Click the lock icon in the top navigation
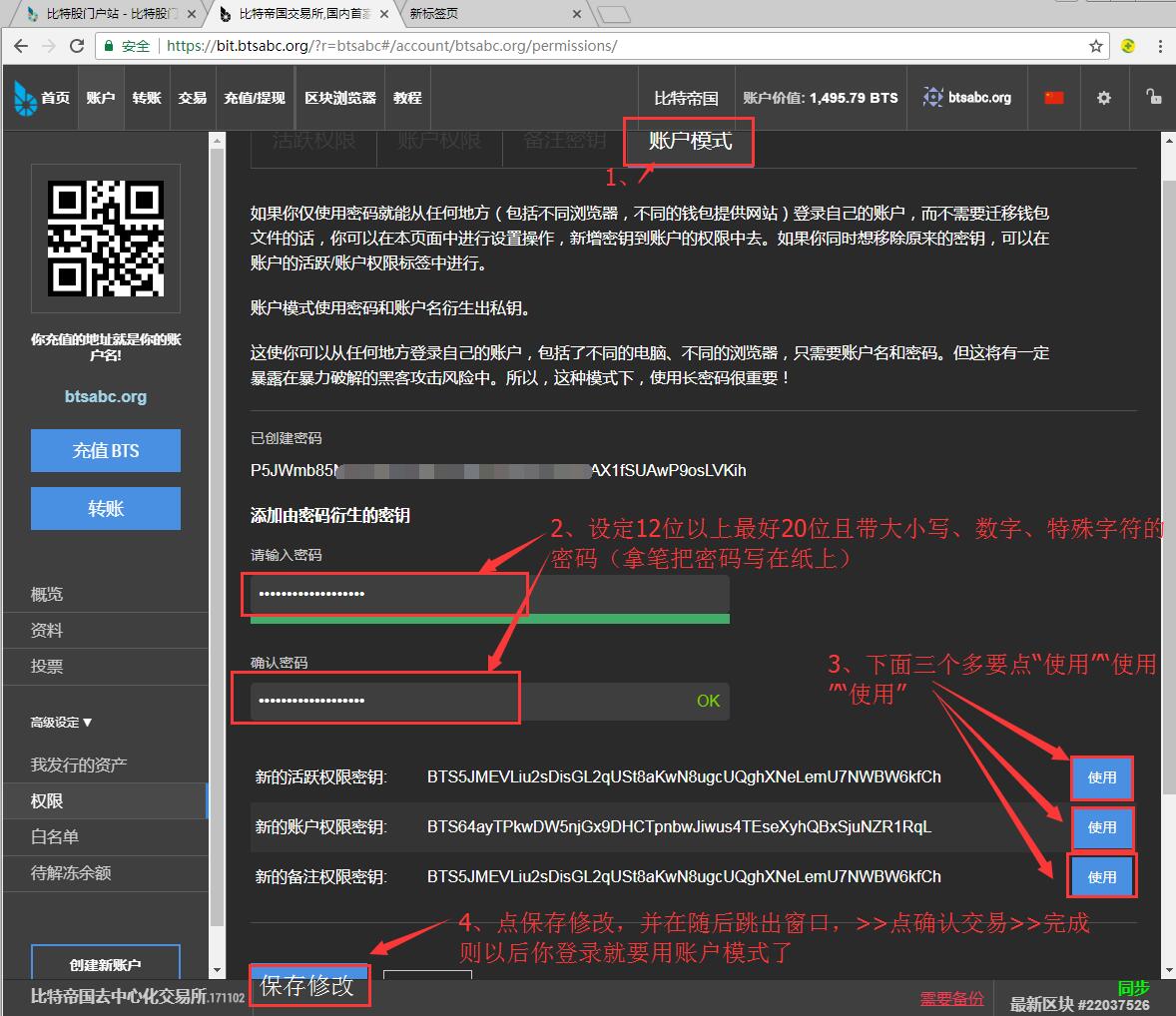1176x1016 pixels. [1154, 97]
